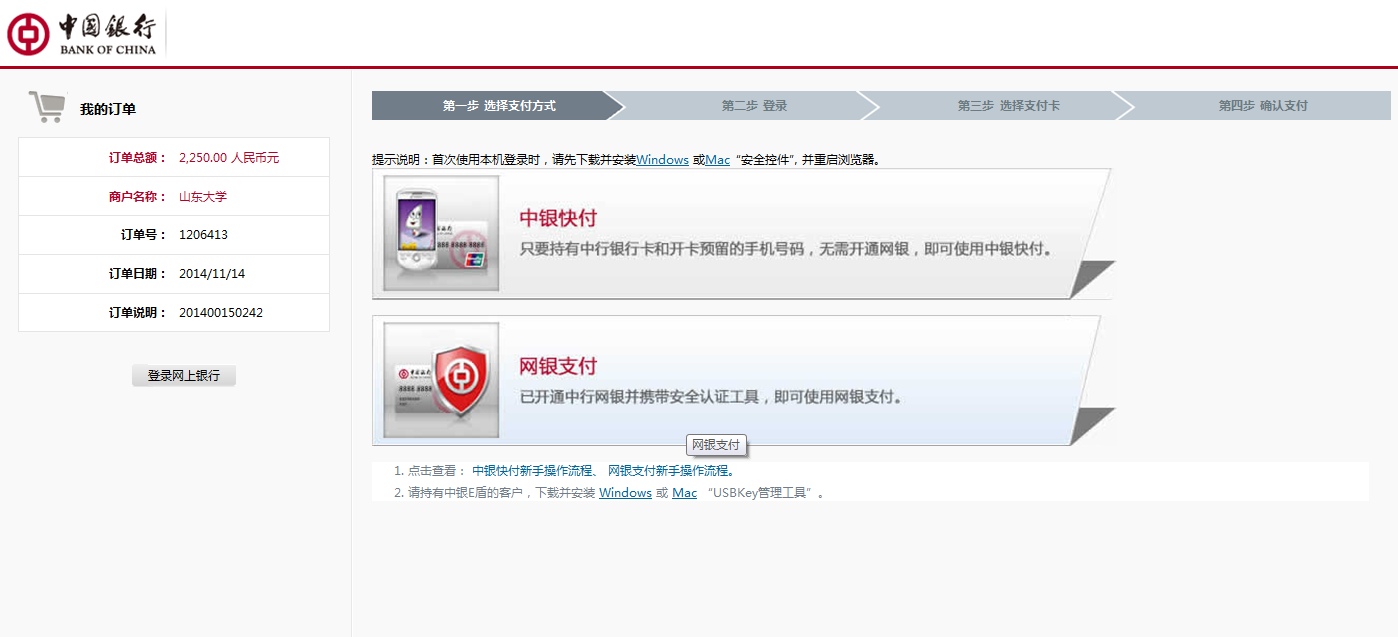Screen dimensions: 1398x637
Task: Click order description 201400150242
Action: [221, 313]
